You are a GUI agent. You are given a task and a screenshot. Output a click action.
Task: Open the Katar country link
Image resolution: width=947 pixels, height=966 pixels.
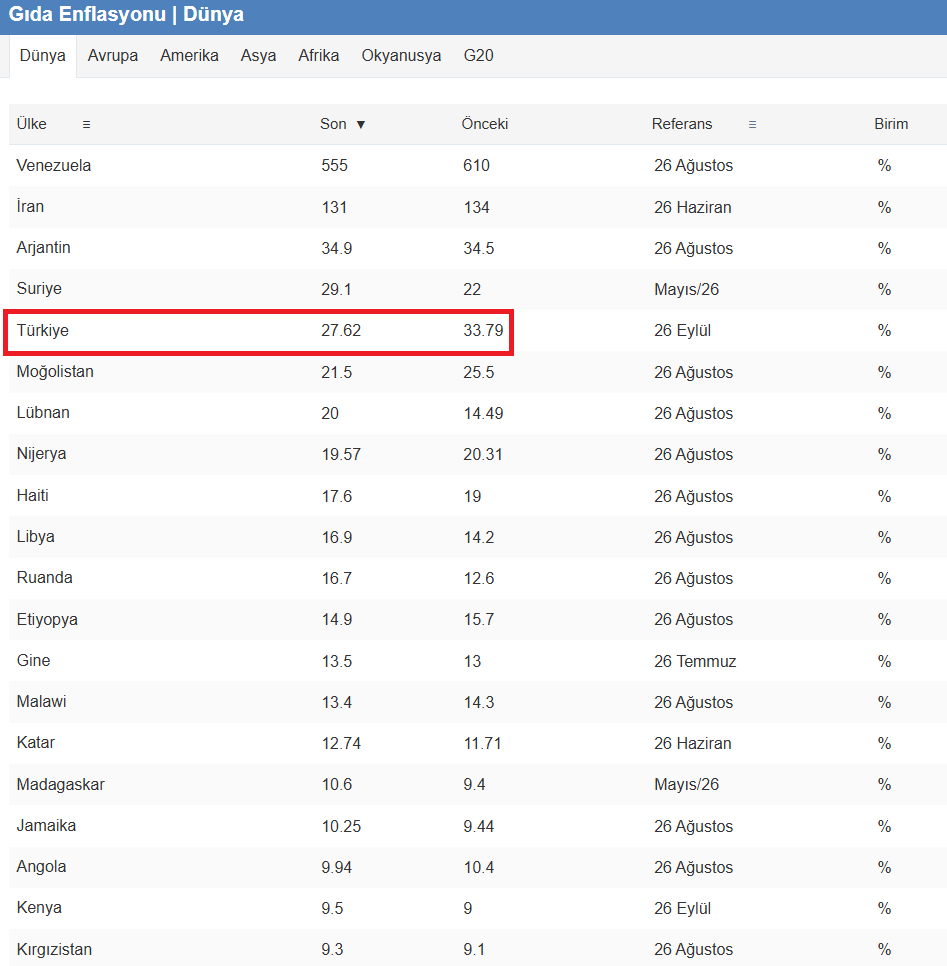(x=36, y=743)
